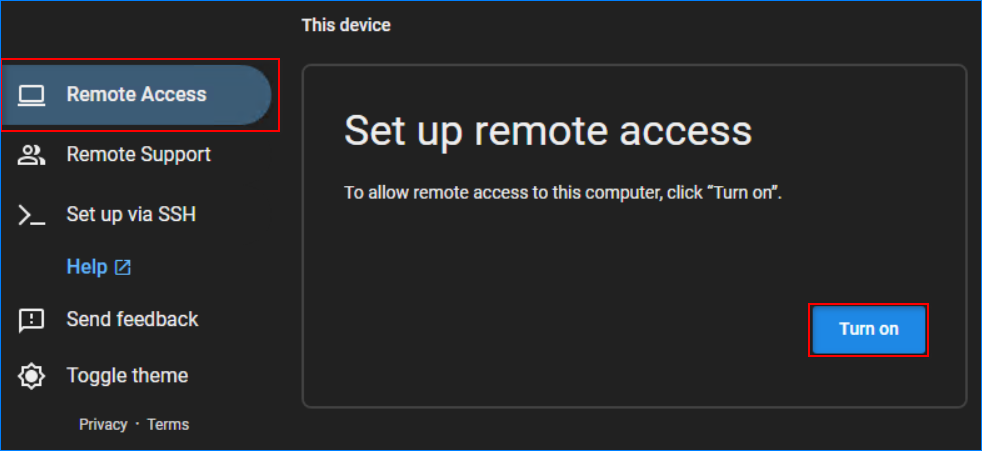
Task: Click the terminal prompt icon for SSH
Action: [x=32, y=215]
